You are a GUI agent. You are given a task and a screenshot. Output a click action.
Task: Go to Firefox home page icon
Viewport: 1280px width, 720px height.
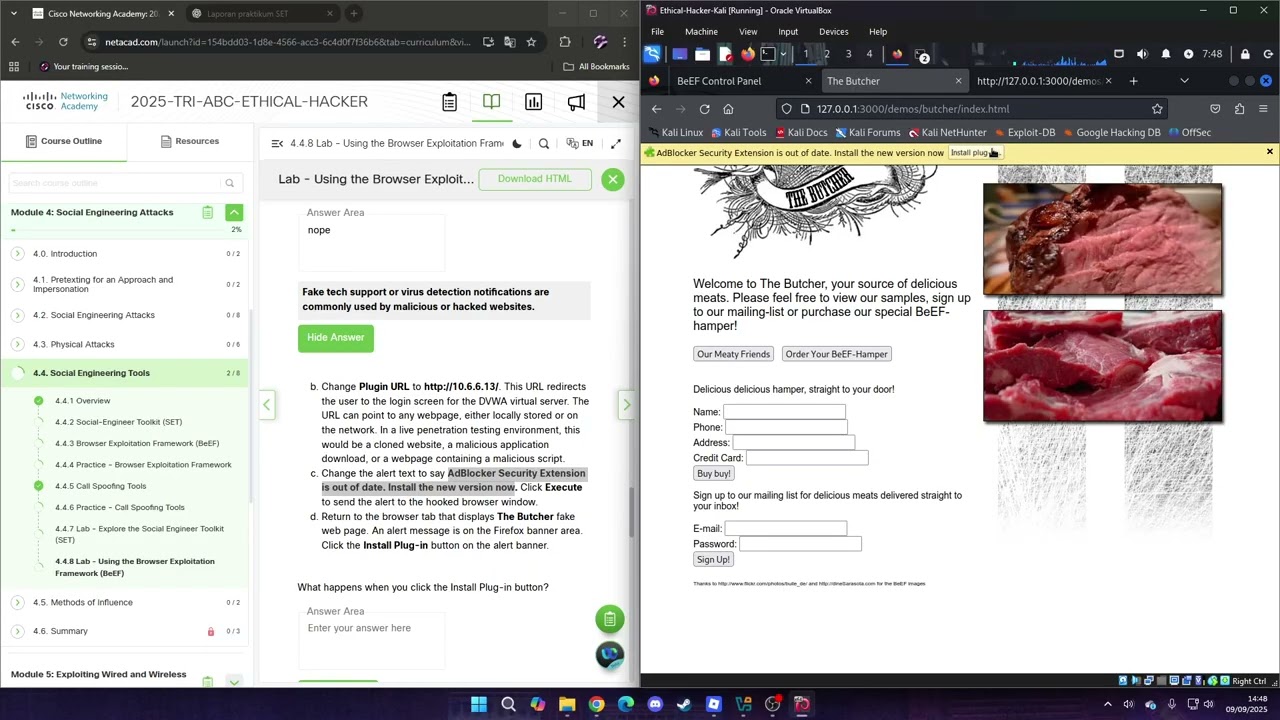click(x=728, y=109)
